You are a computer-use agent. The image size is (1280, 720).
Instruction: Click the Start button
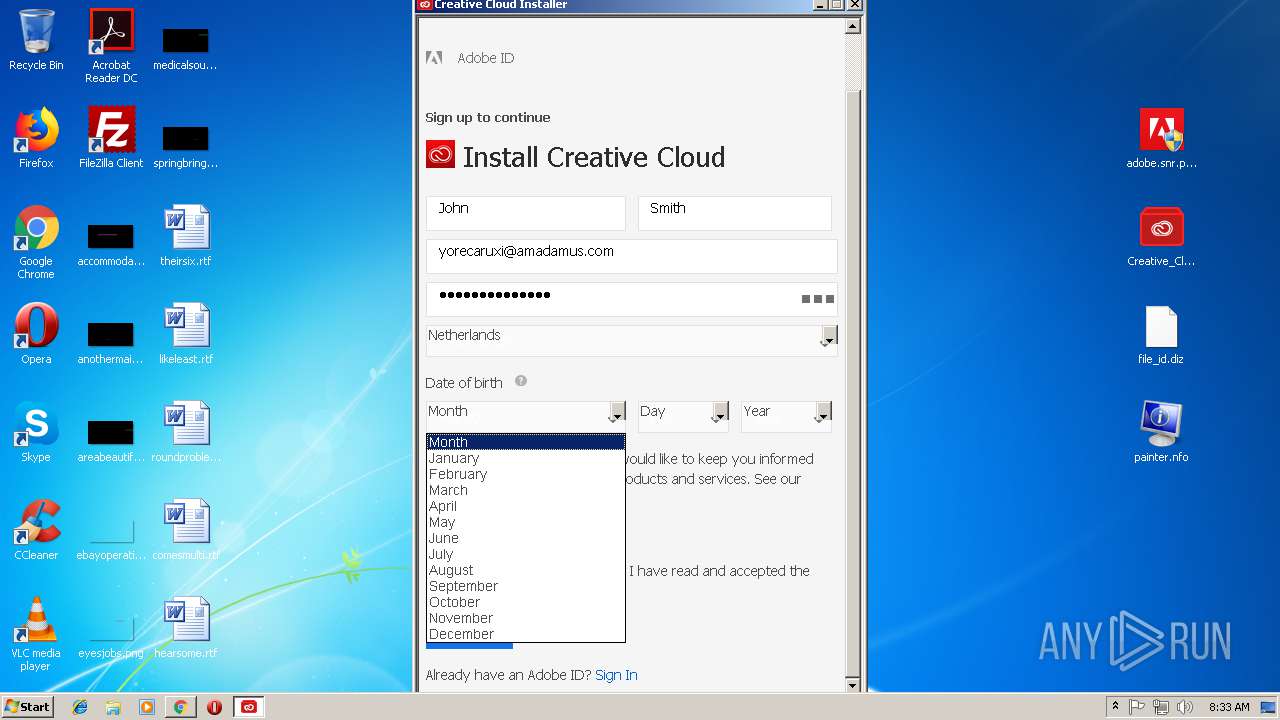(x=28, y=707)
